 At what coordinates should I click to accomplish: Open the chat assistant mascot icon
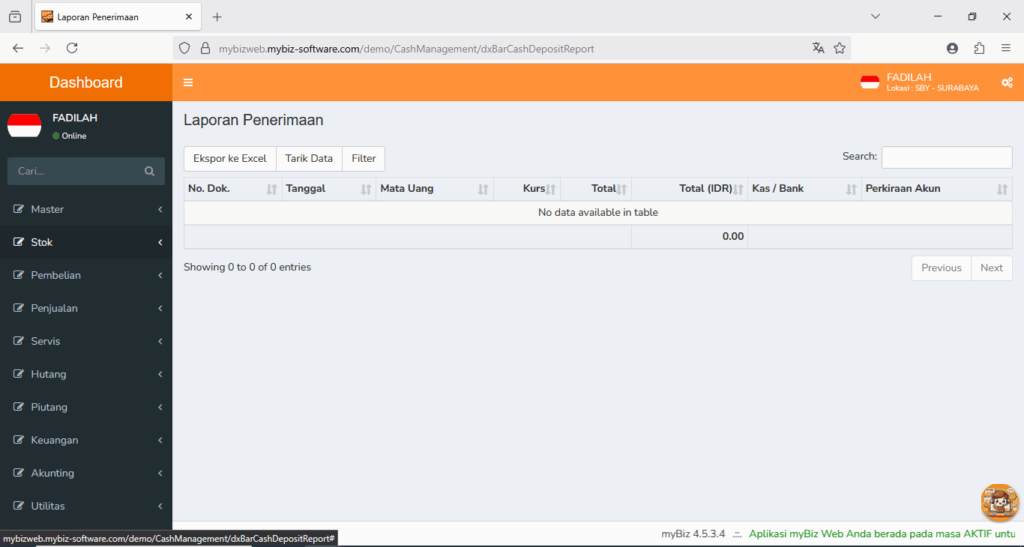coord(999,503)
